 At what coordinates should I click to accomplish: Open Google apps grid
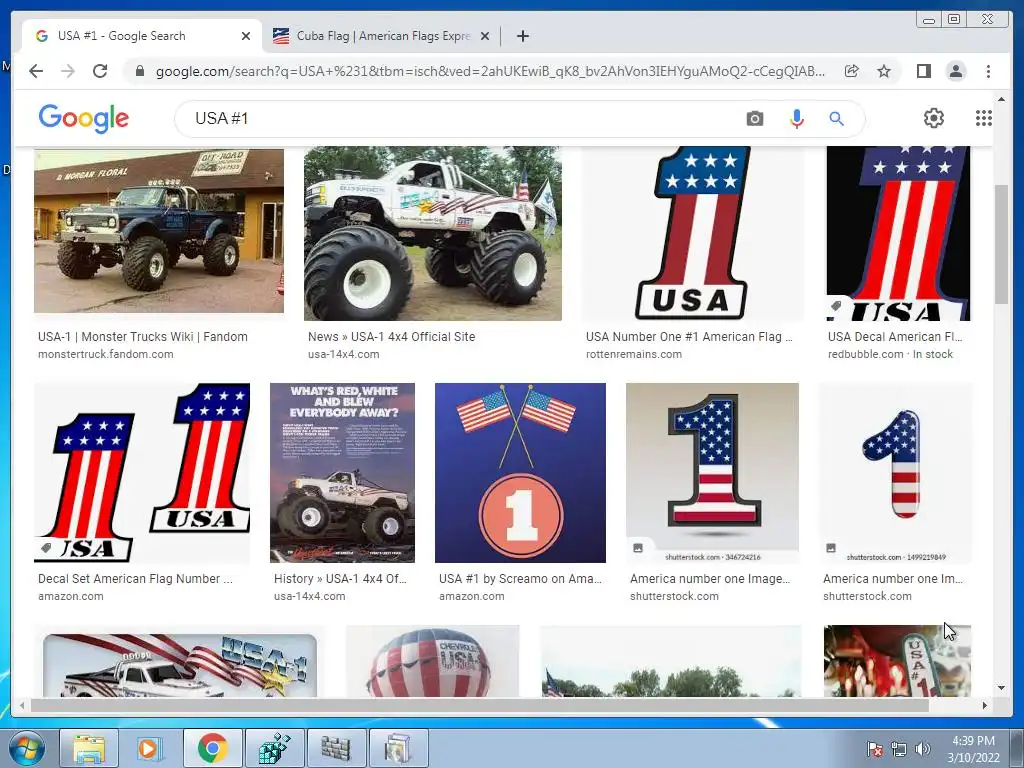tap(984, 118)
